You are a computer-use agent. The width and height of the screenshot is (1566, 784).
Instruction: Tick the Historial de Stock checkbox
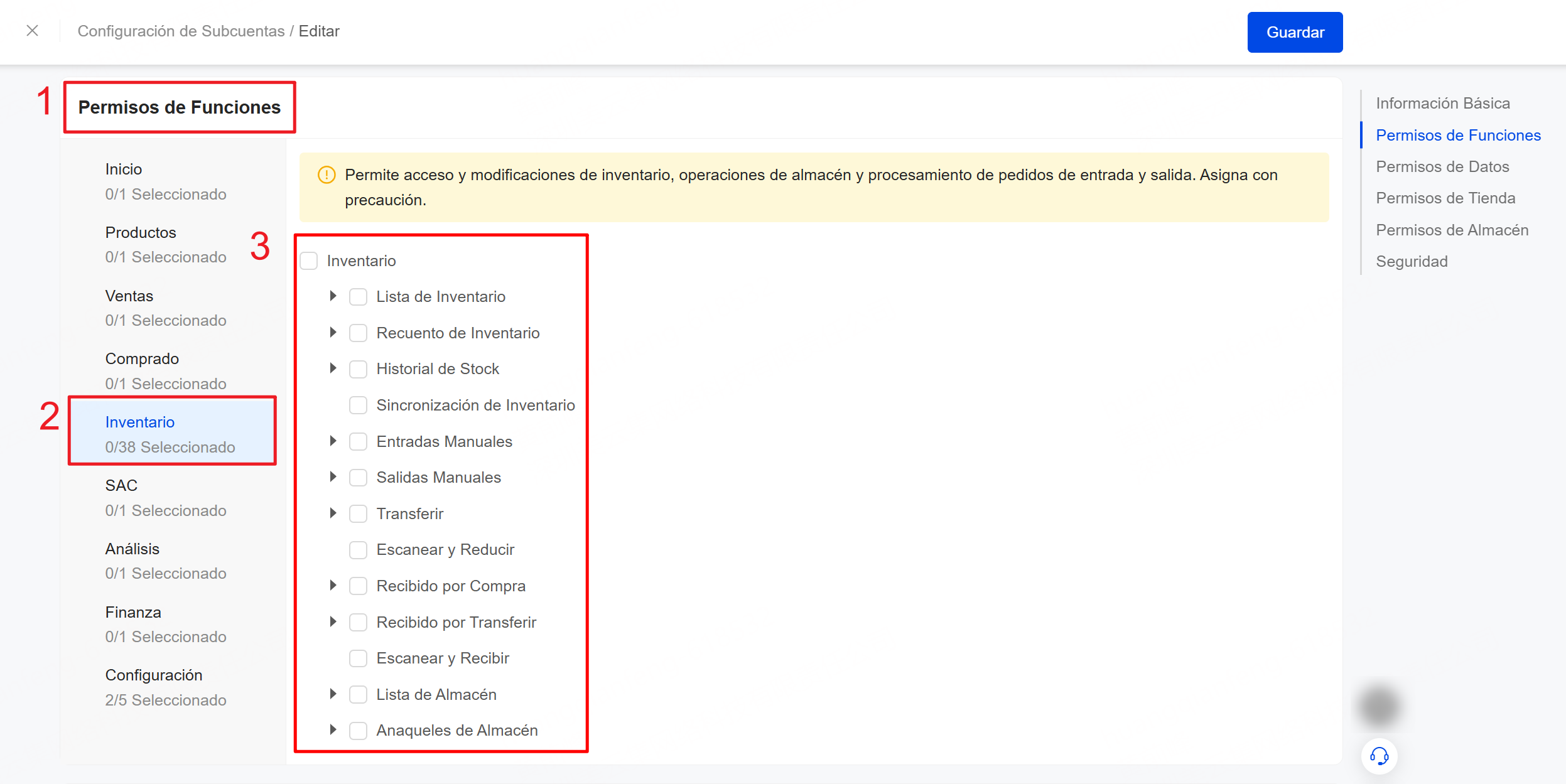[x=358, y=369]
